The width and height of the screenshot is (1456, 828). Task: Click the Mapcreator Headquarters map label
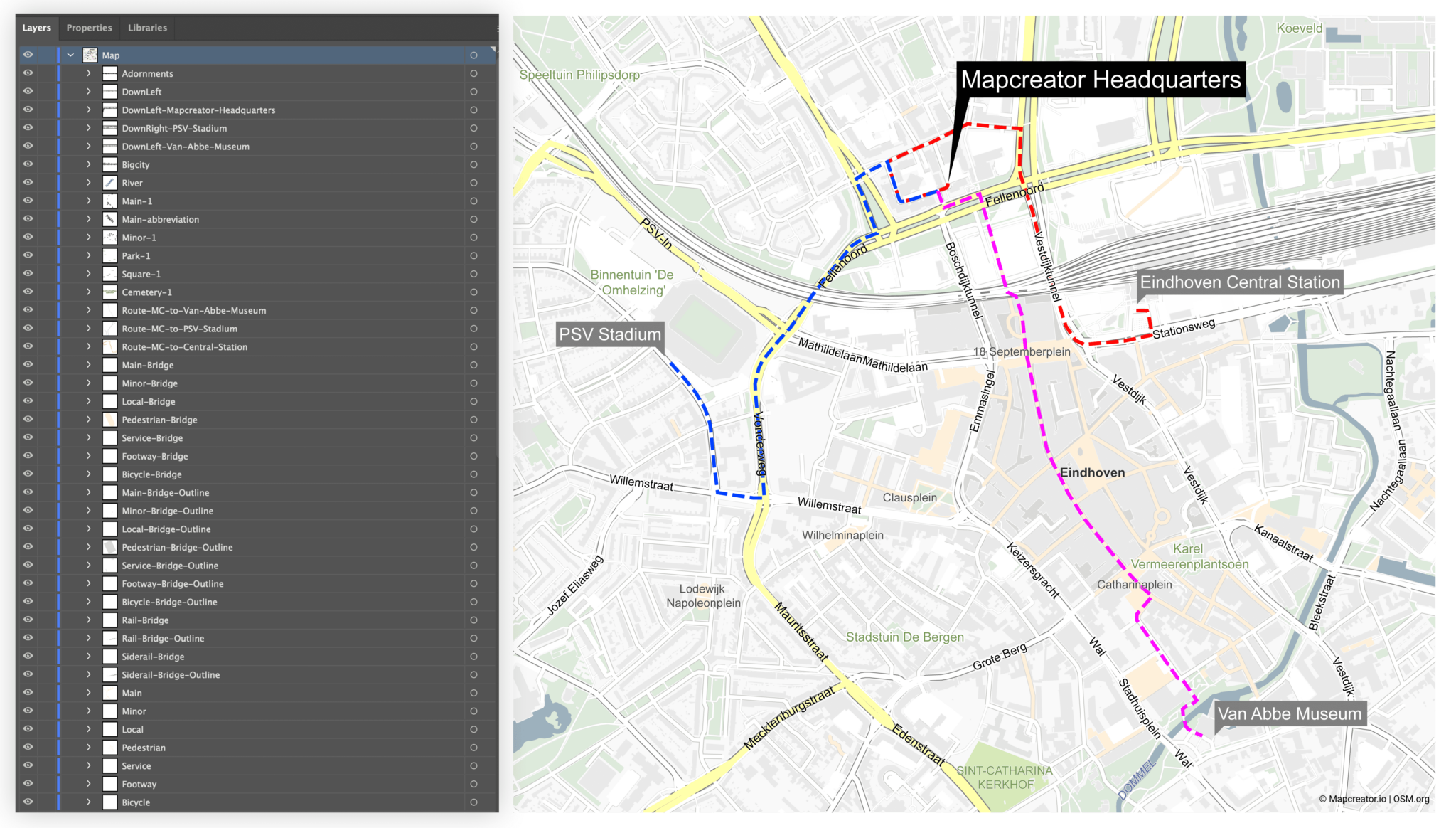(x=1100, y=80)
